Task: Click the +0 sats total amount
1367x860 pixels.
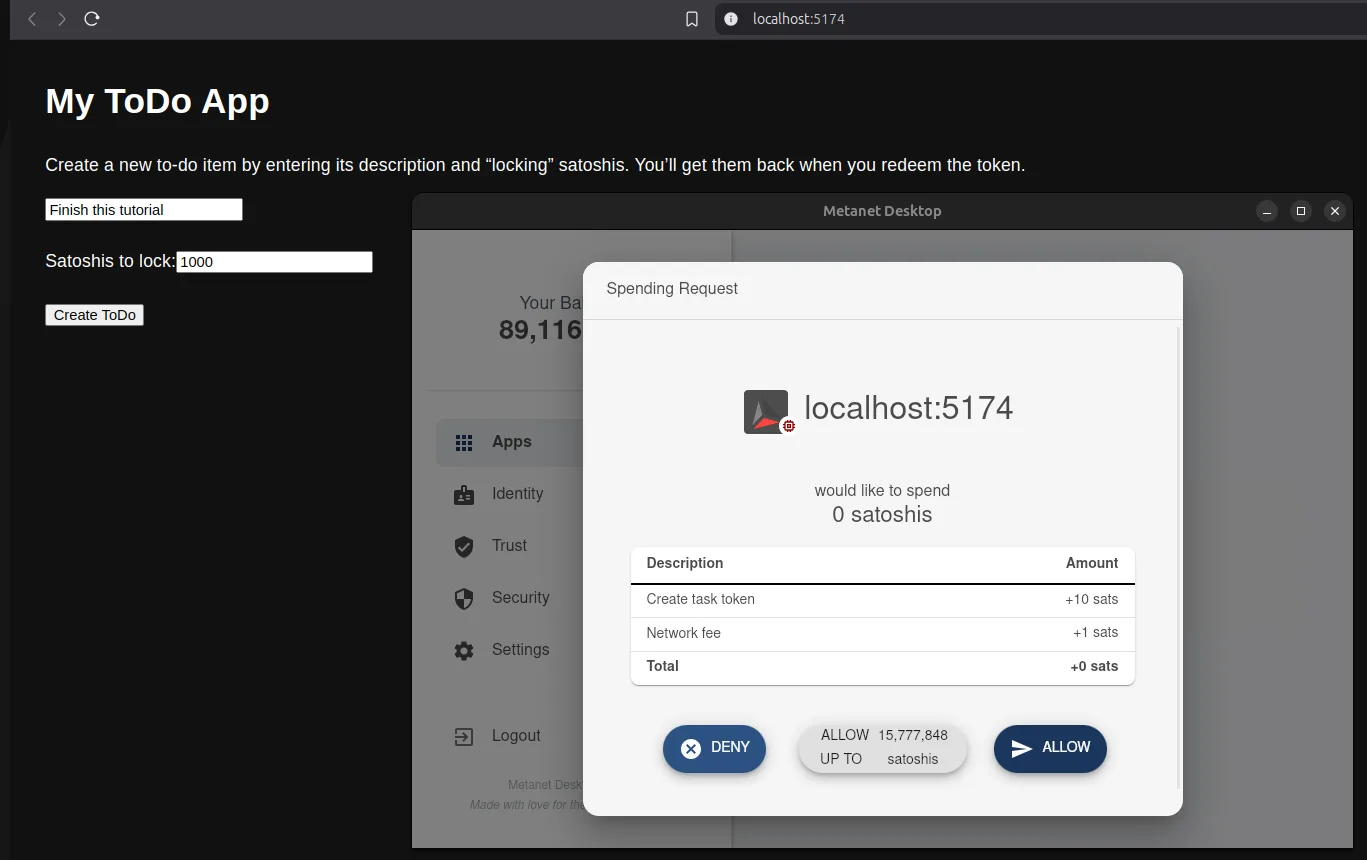Action: 1095,667
